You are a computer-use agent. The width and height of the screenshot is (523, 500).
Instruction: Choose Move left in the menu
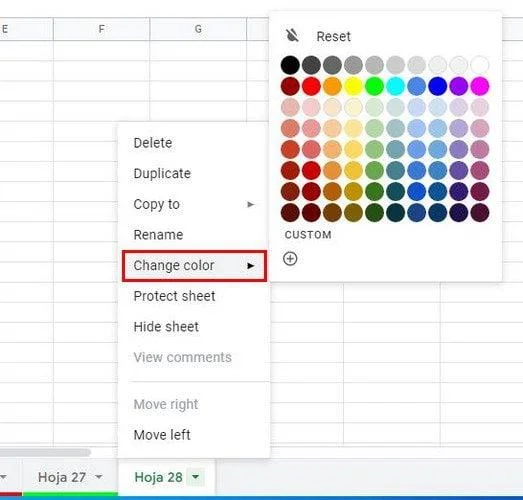point(162,435)
